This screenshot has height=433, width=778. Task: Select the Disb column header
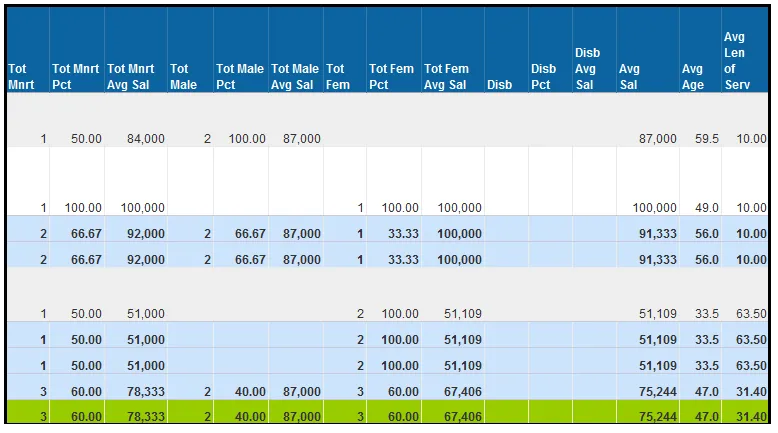click(507, 49)
